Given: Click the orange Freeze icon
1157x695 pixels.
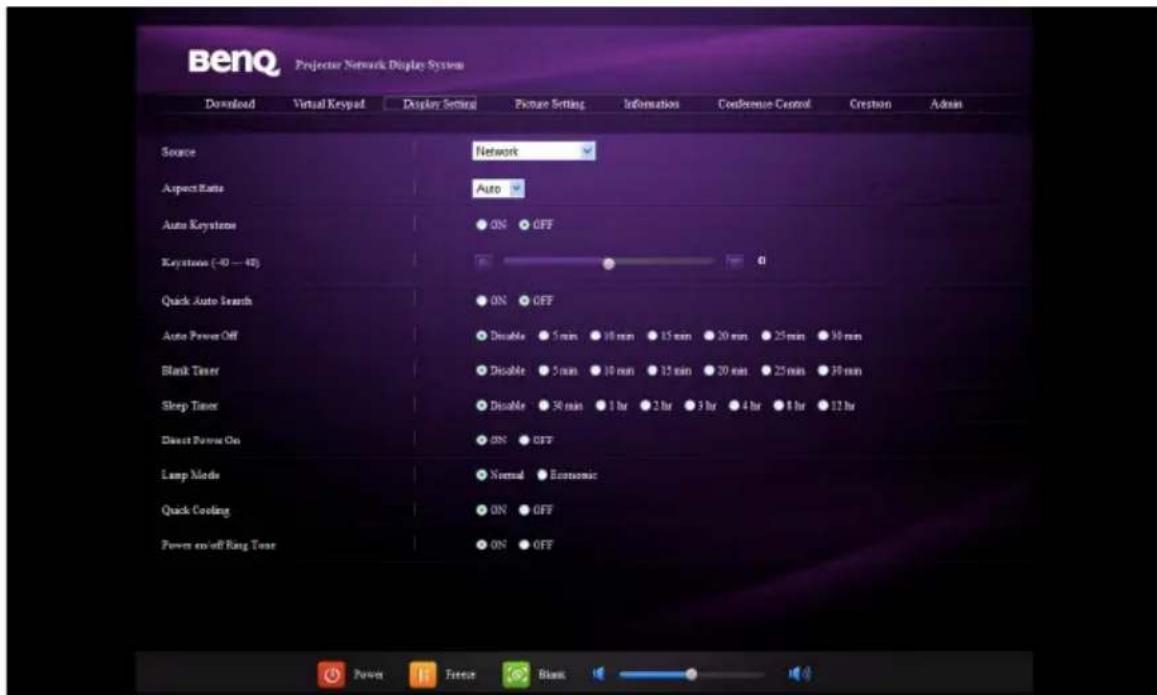Looking at the screenshot, I should [x=423, y=674].
